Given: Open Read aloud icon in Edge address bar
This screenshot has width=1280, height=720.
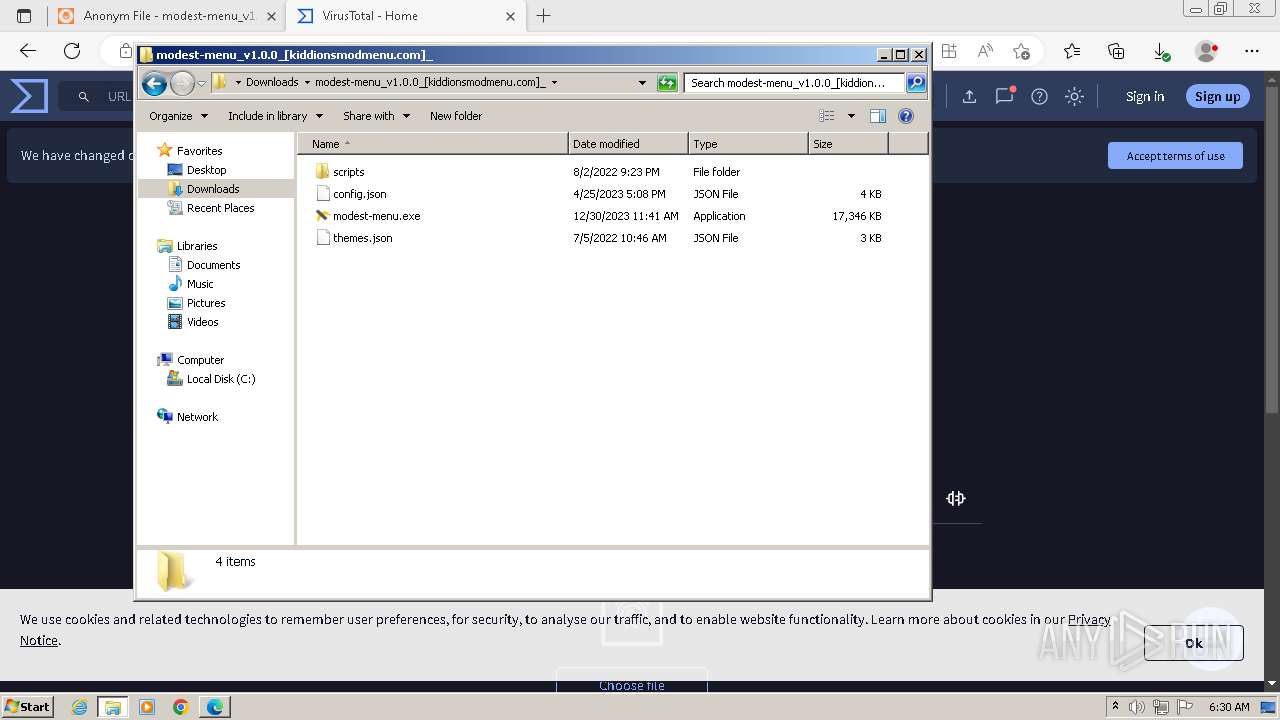Looking at the screenshot, I should [x=985, y=51].
